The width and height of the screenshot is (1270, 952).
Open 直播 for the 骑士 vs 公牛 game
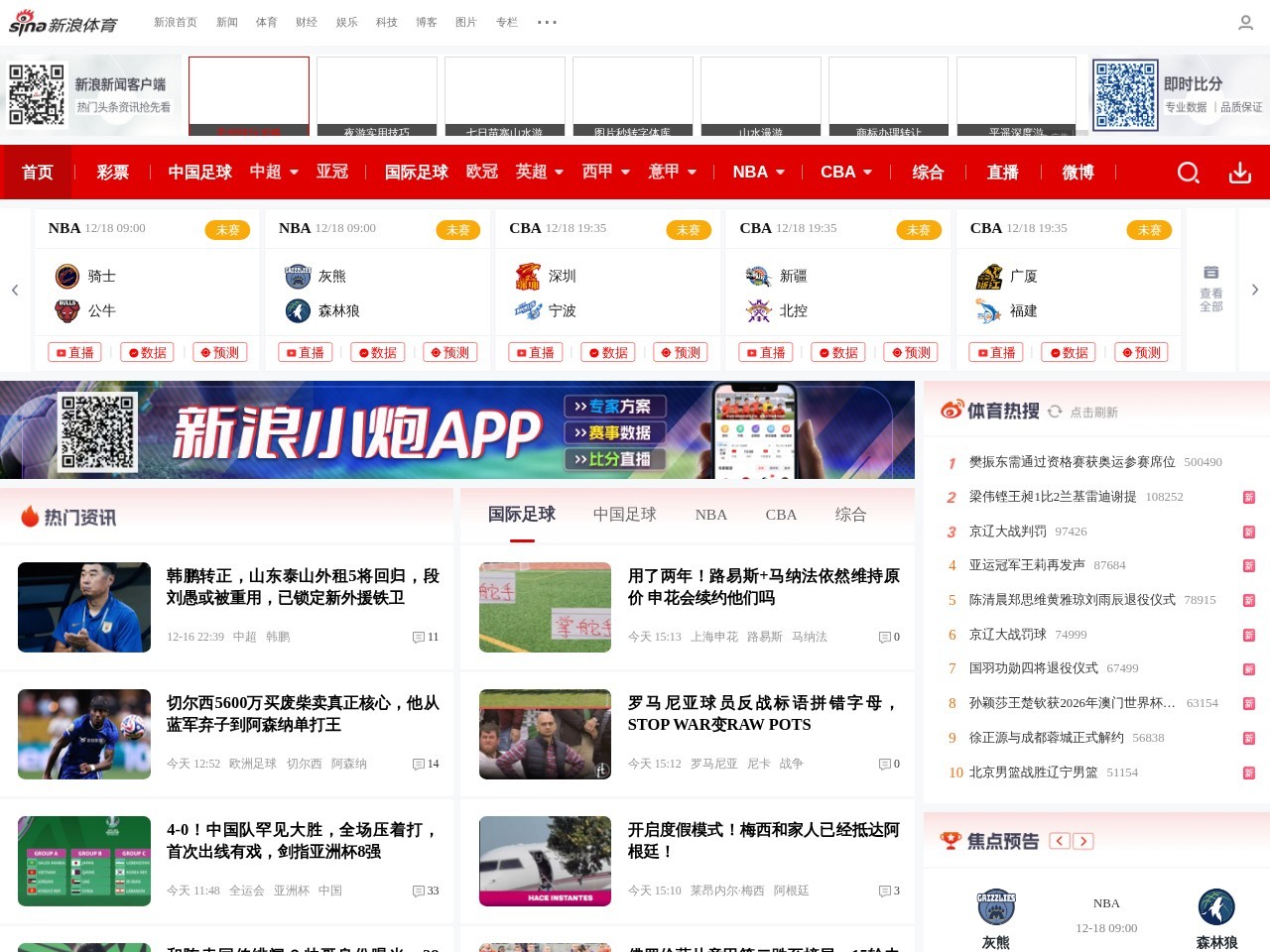(73, 352)
